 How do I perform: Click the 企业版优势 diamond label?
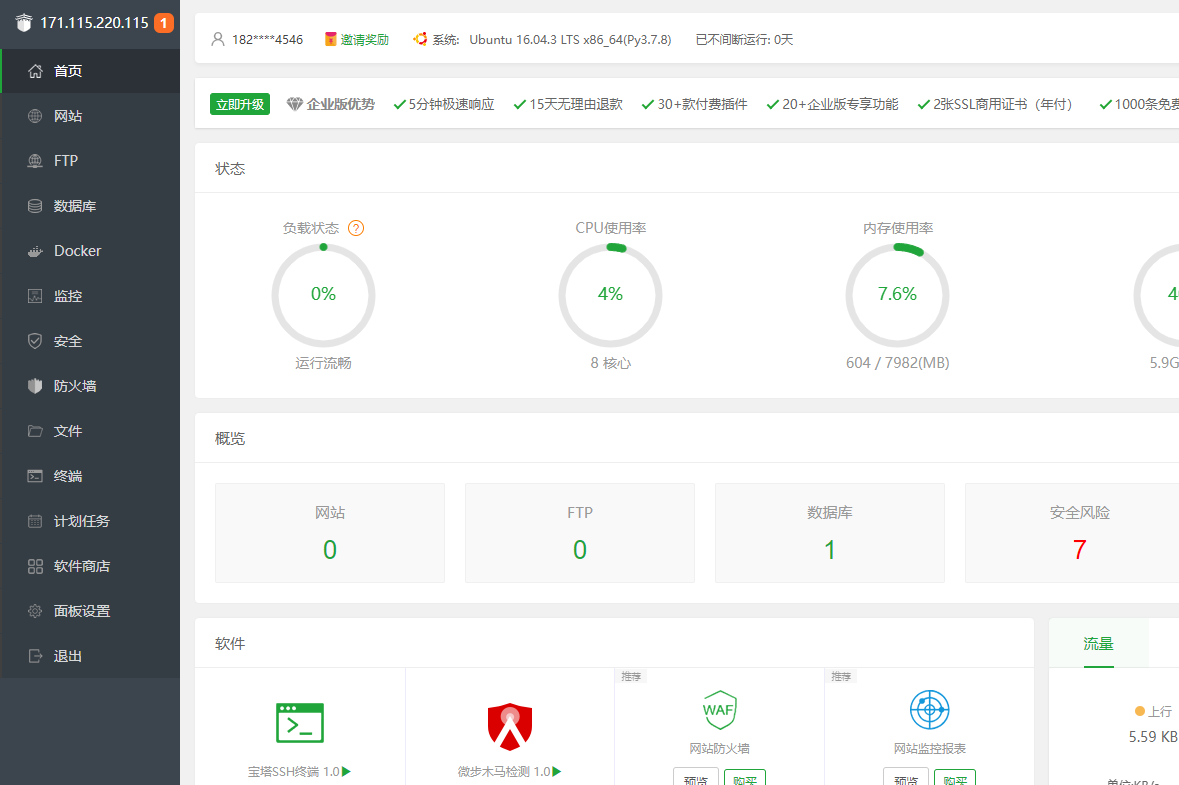click(x=331, y=104)
